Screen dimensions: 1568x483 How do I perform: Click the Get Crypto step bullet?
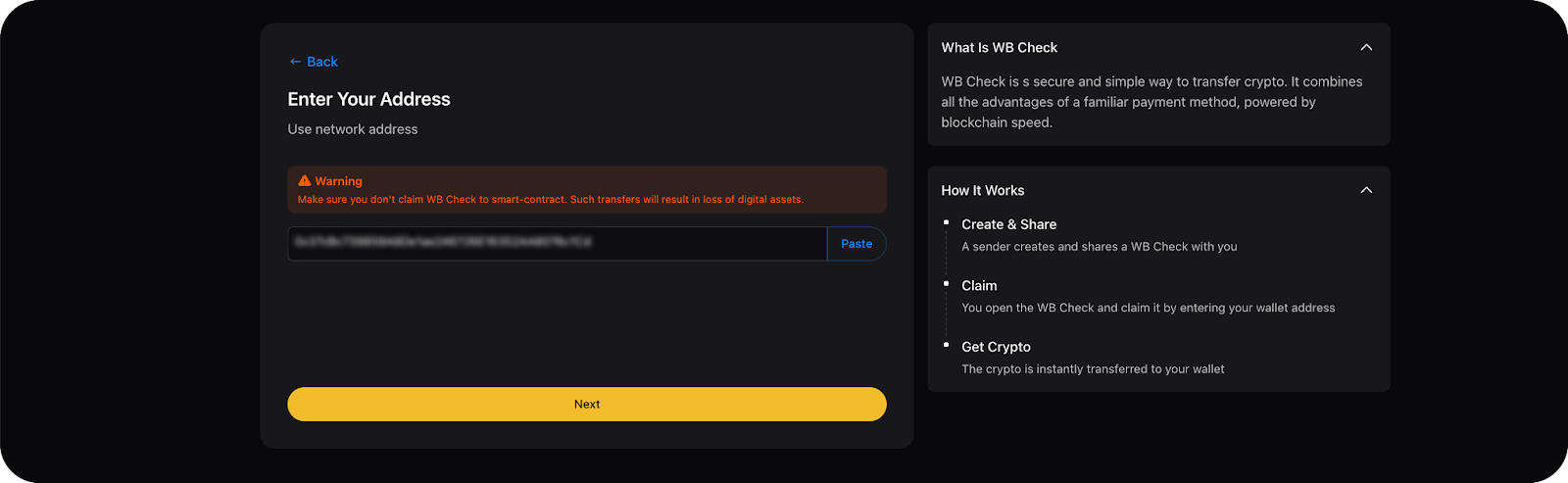(x=946, y=345)
